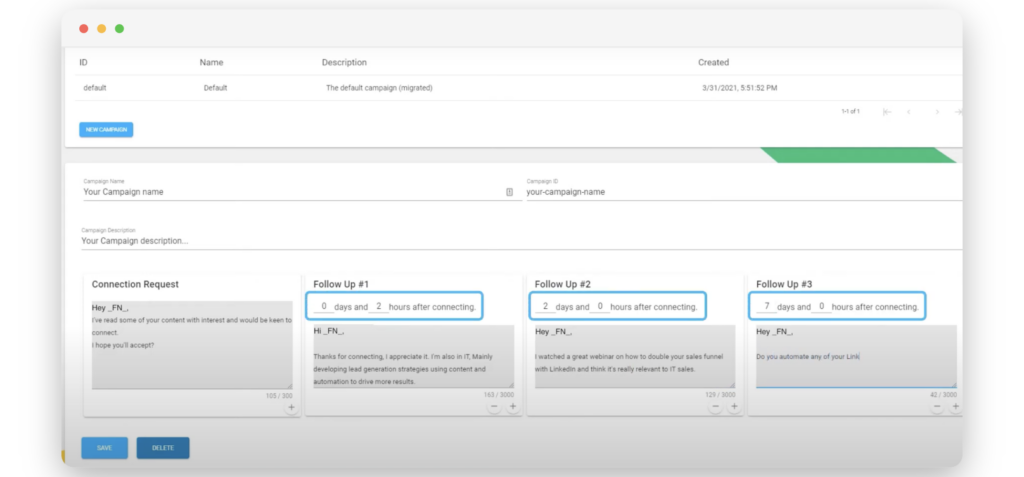Click the minus icon under Follow Up #3
Image resolution: width=1024 pixels, height=477 pixels.
[x=937, y=407]
